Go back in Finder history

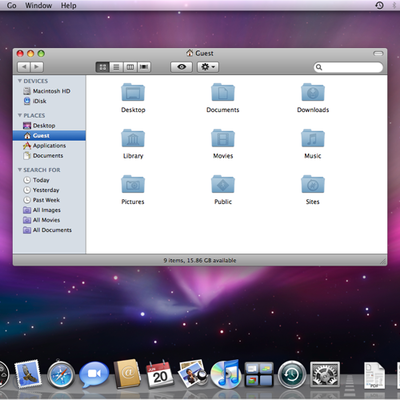tap(24, 67)
